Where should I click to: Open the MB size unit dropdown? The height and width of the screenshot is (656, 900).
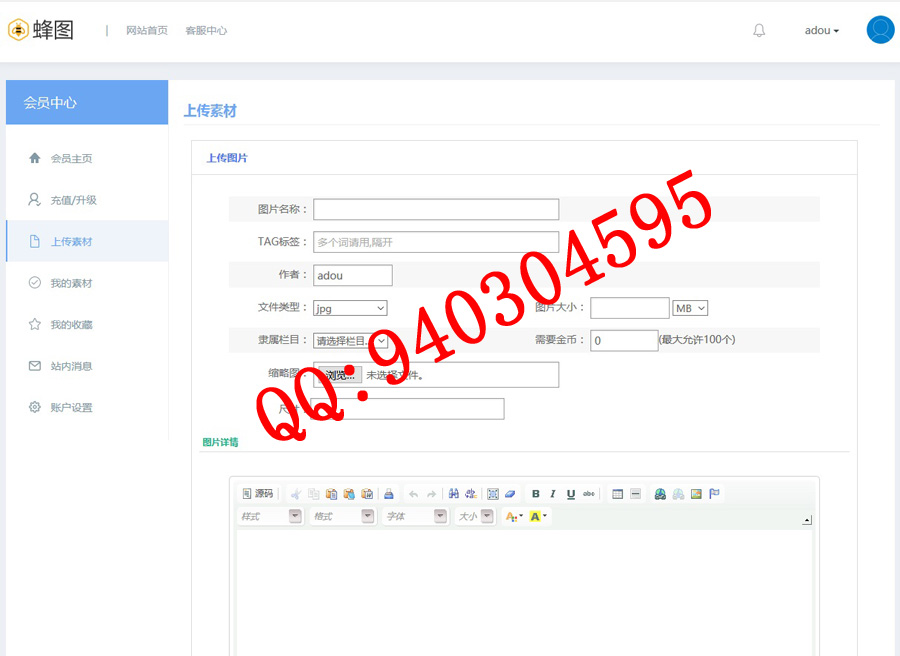click(x=691, y=308)
